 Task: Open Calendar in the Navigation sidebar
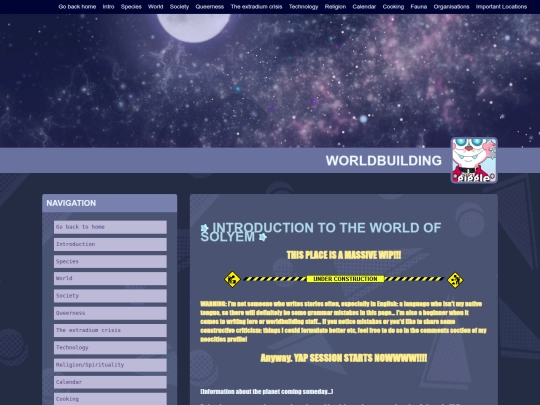click(110, 382)
